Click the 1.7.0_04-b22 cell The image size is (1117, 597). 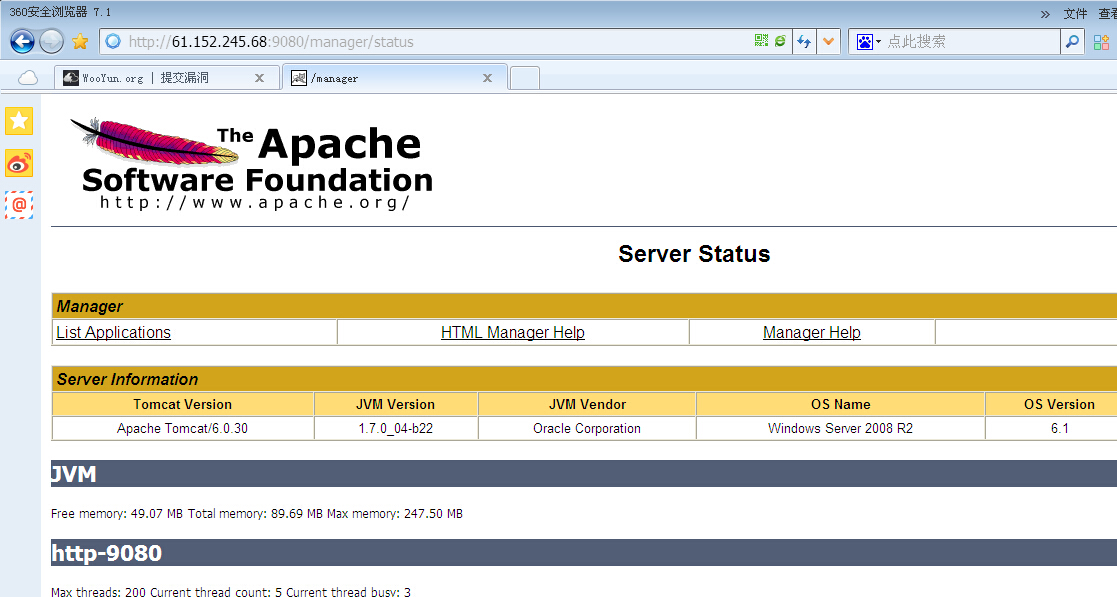click(395, 429)
